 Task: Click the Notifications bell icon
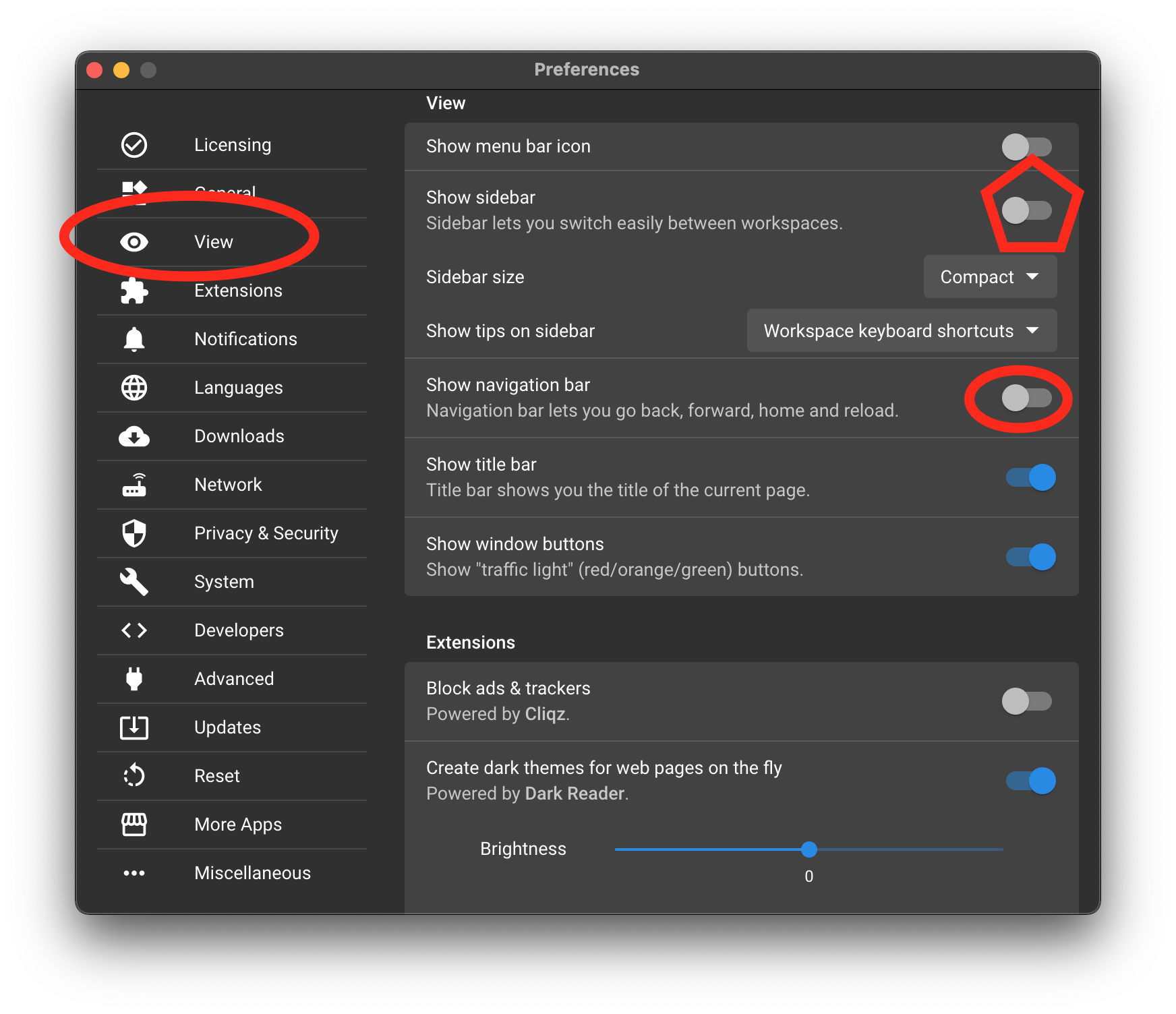coord(134,339)
